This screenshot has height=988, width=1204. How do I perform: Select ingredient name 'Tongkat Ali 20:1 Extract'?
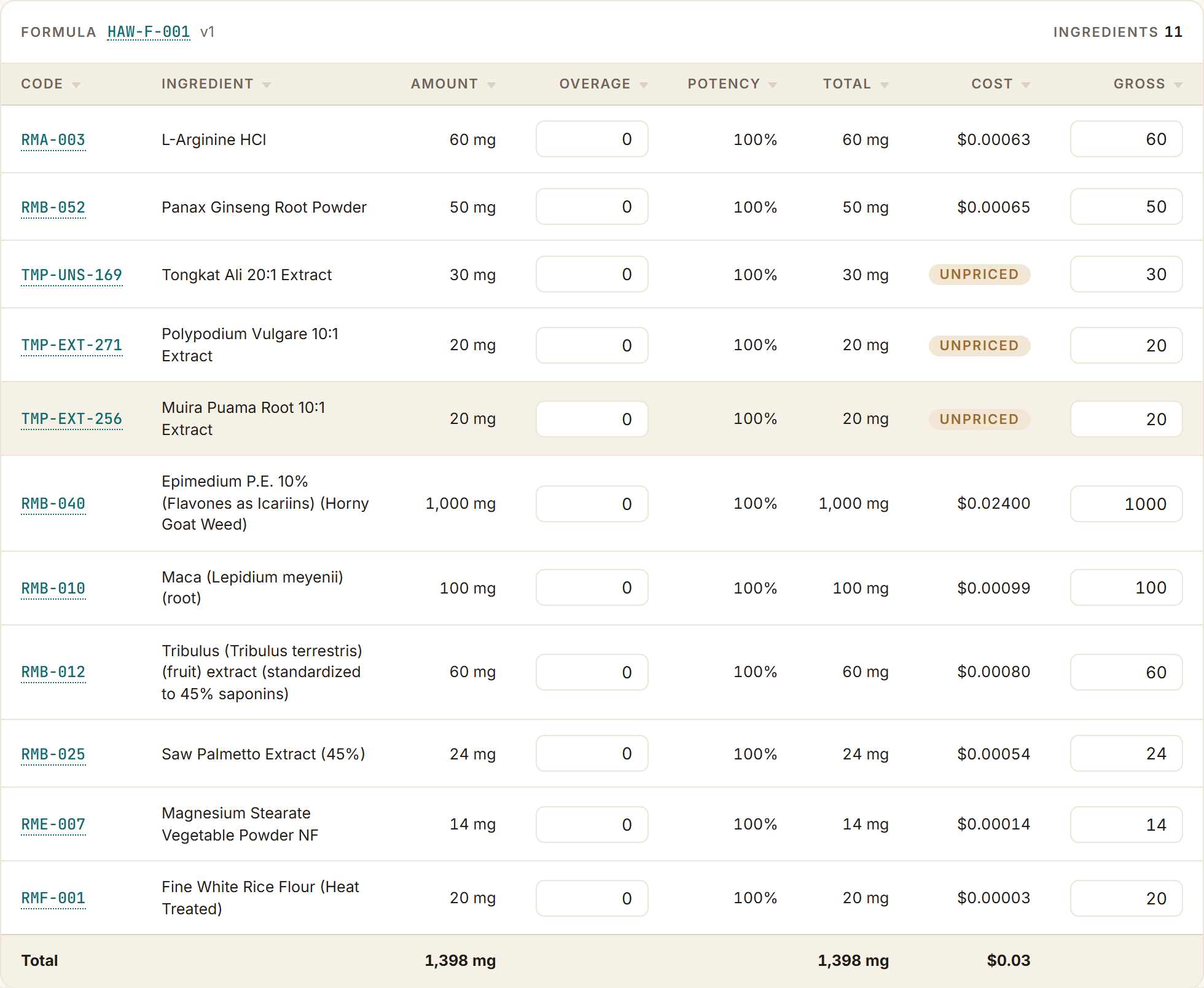point(247,275)
